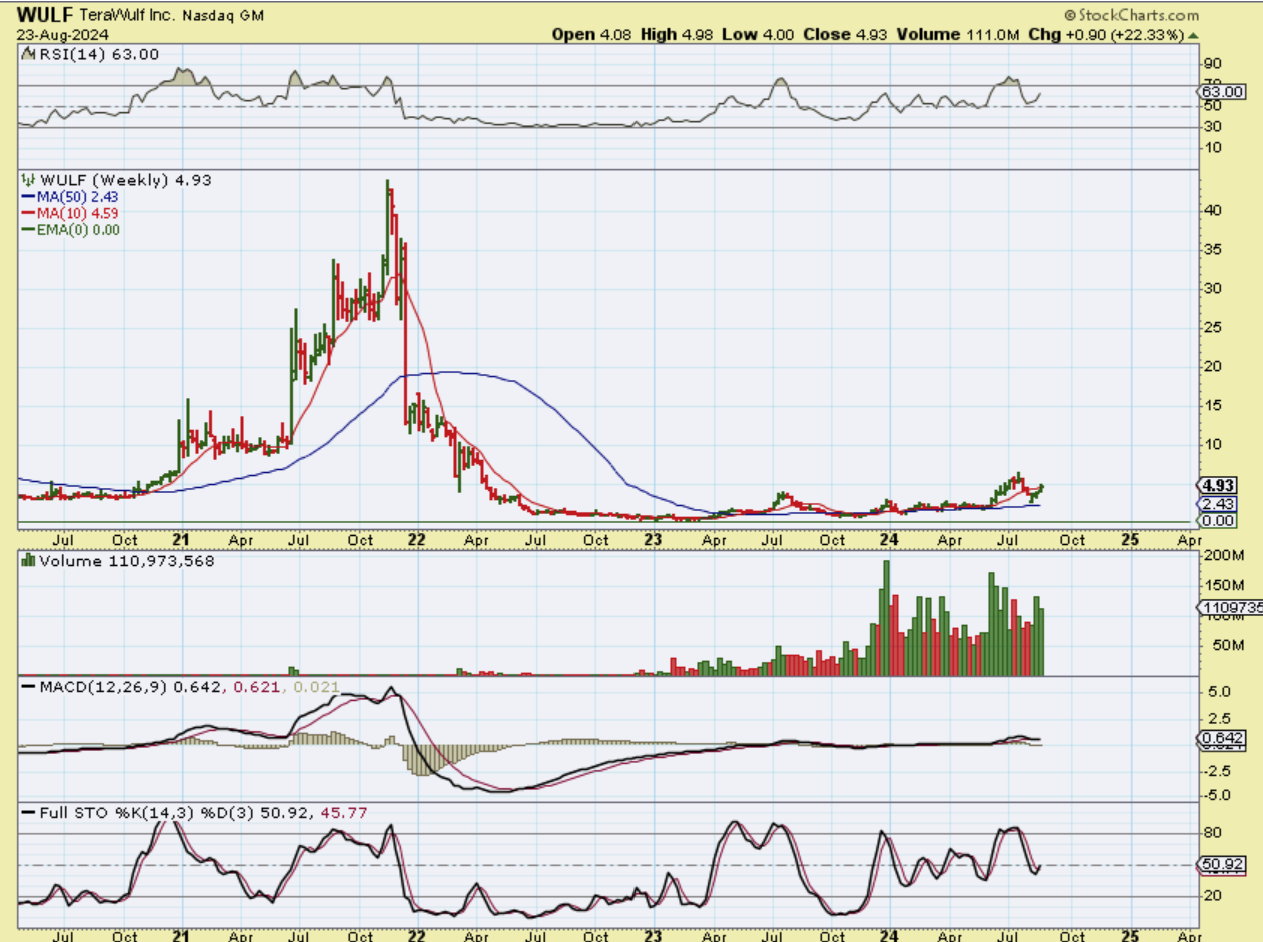
Task: Click the 35 level on the price axis
Action: [1212, 250]
